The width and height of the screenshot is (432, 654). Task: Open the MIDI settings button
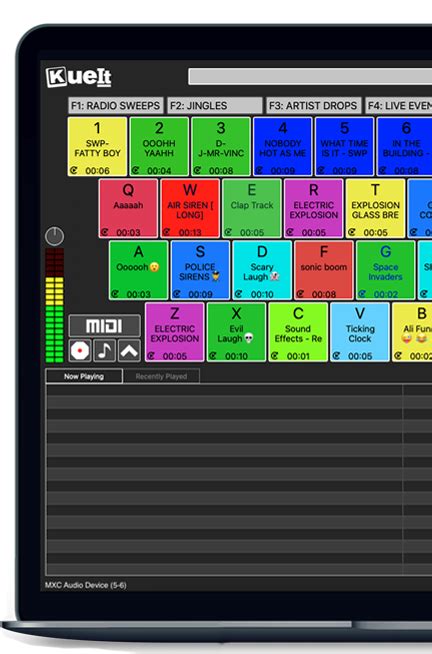104,326
